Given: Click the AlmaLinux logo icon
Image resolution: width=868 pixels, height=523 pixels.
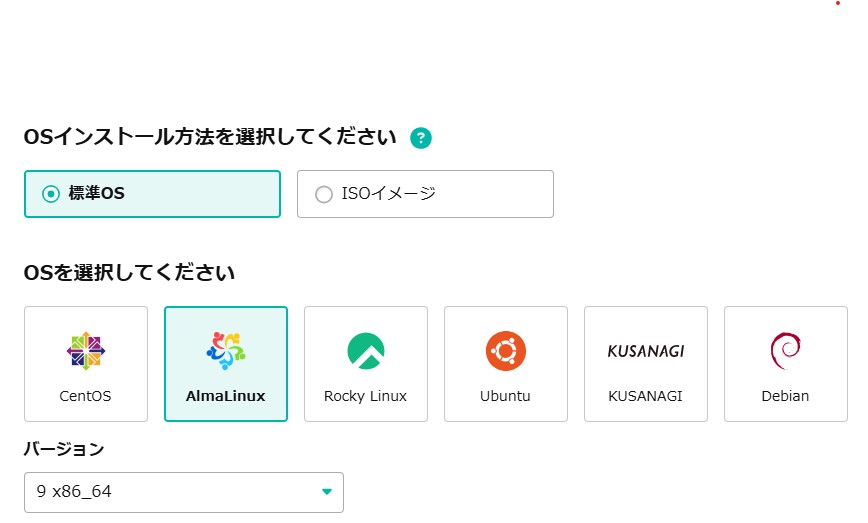Looking at the screenshot, I should [x=225, y=350].
